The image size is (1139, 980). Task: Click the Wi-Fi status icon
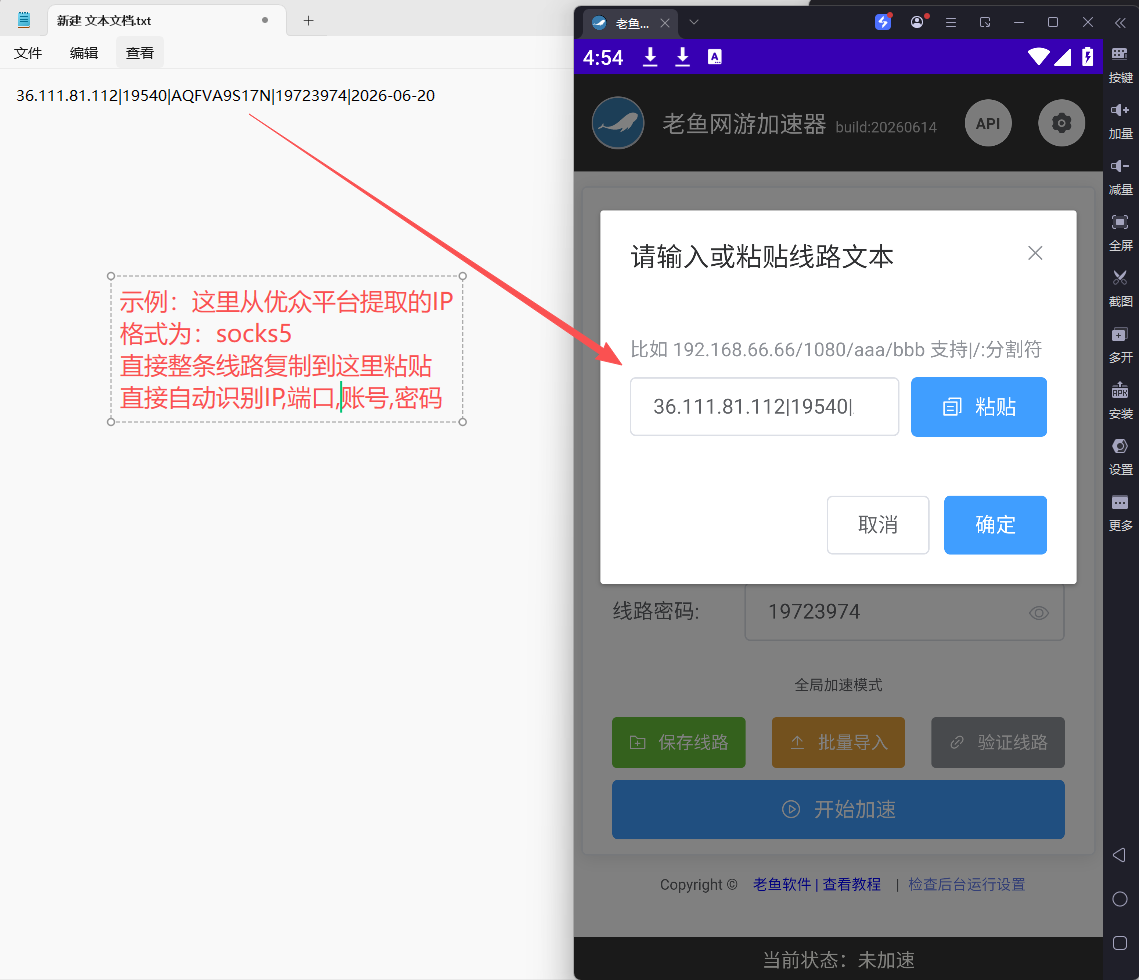[1039, 57]
